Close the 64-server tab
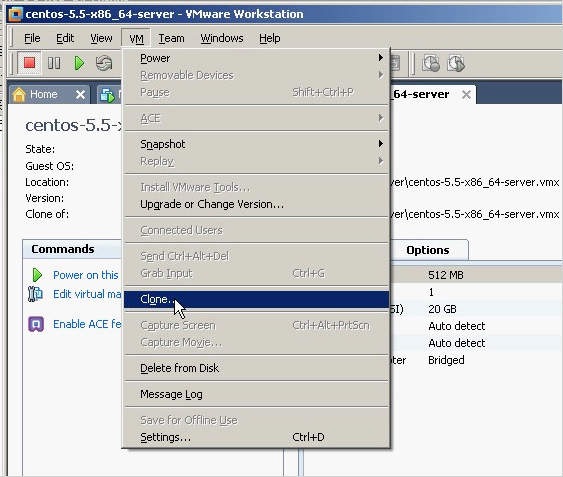Image resolution: width=563 pixels, height=477 pixels. click(x=466, y=95)
